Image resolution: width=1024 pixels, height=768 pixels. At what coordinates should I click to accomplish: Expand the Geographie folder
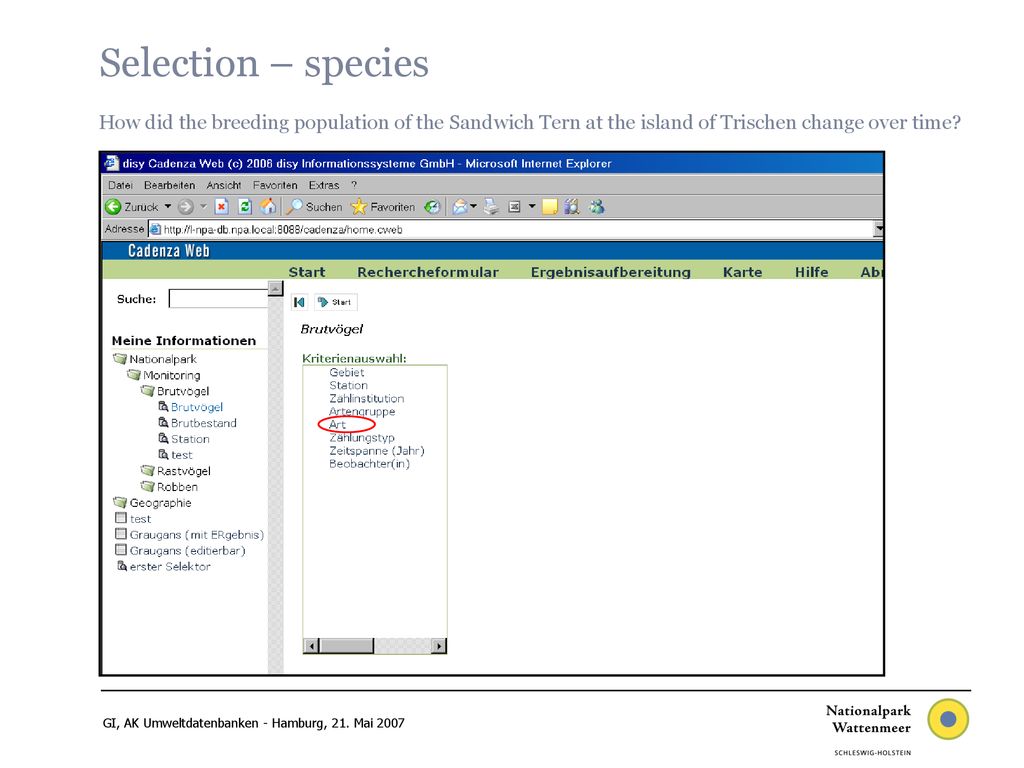120,503
